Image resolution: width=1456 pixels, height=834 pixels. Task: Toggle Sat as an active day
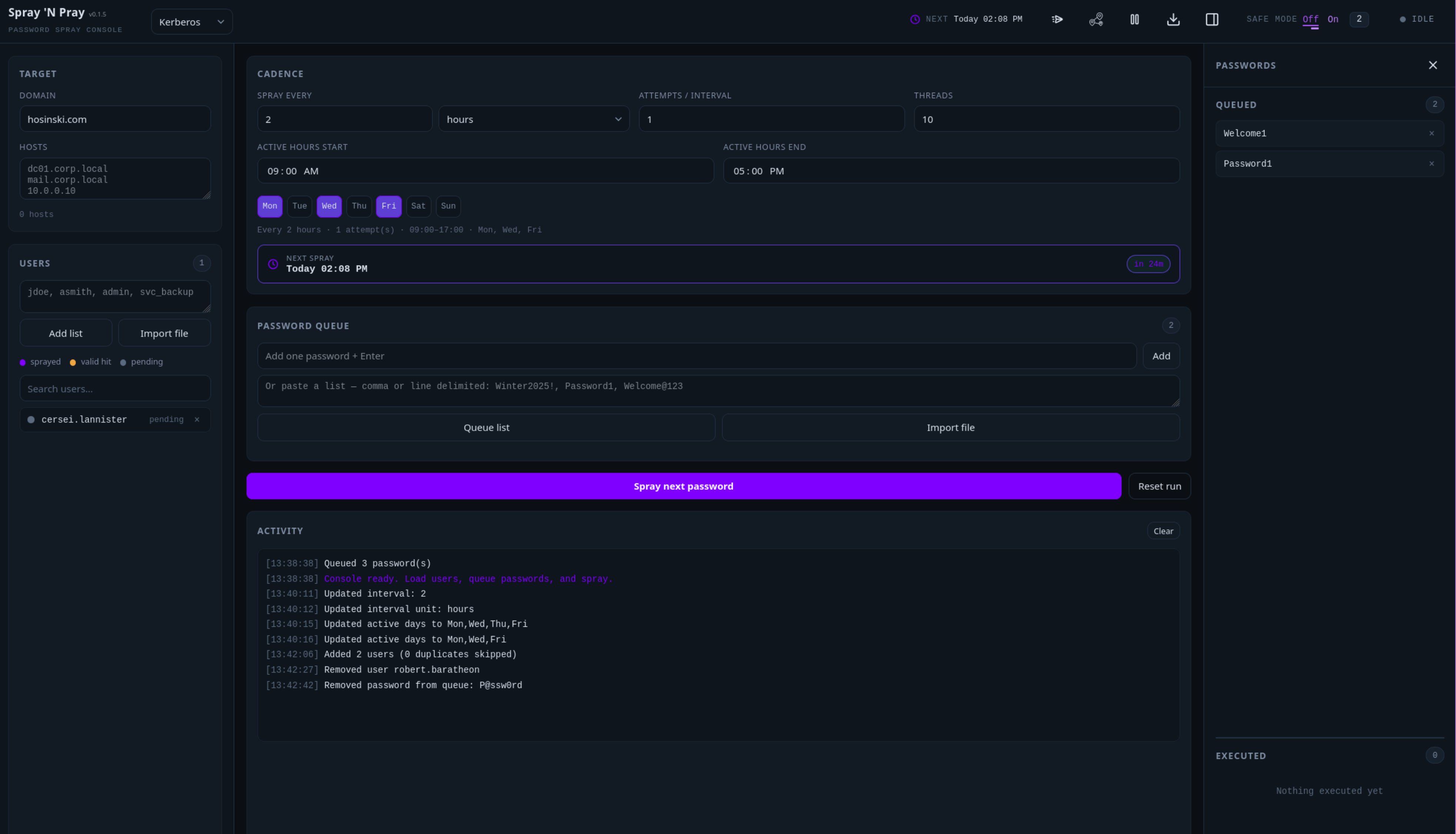(x=418, y=206)
